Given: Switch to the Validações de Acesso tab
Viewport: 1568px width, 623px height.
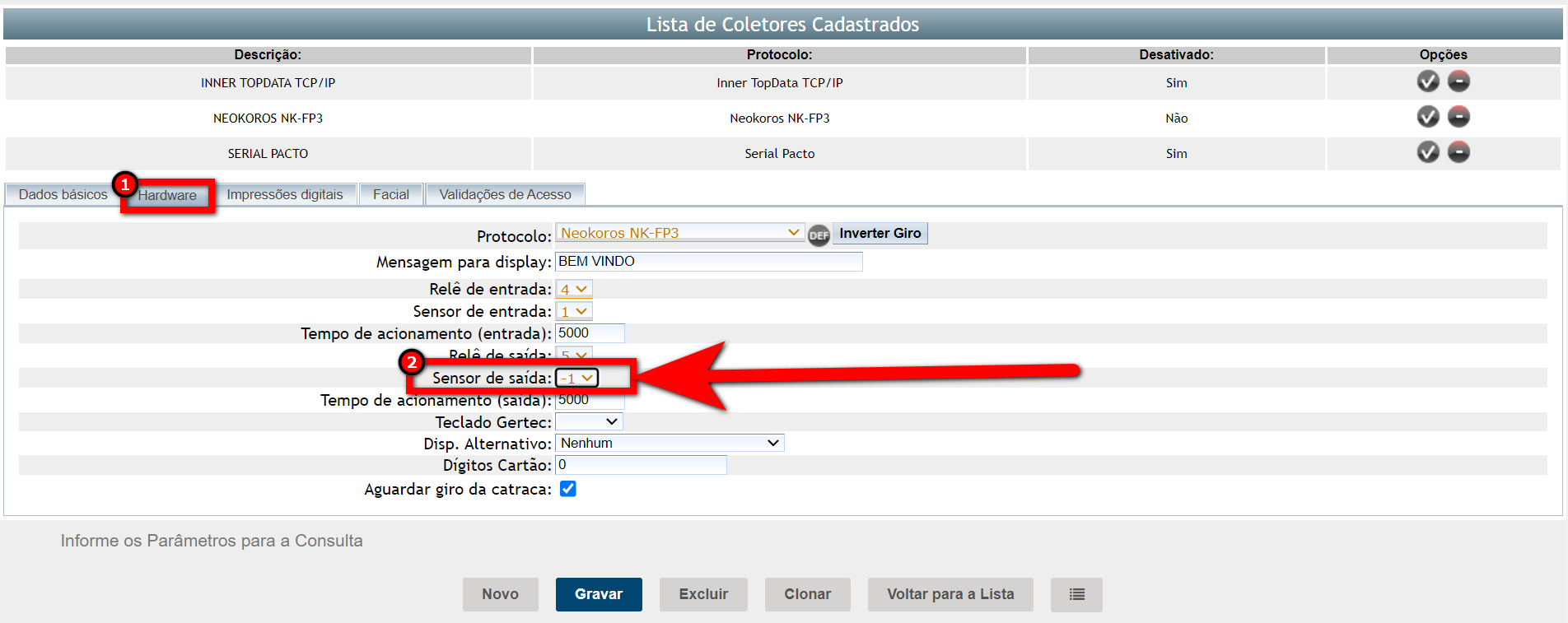Looking at the screenshot, I should click(x=505, y=194).
